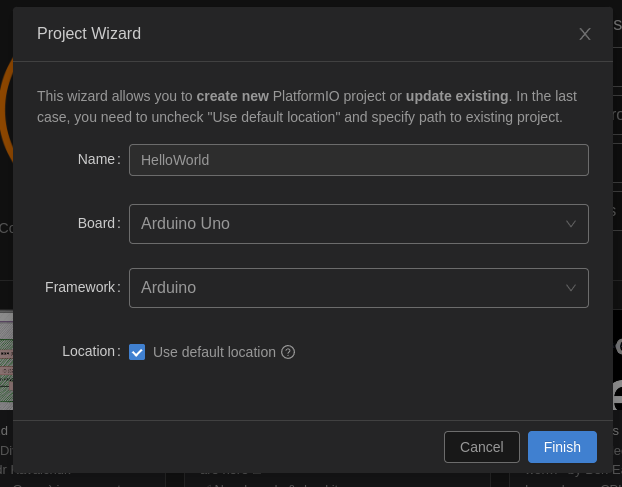Click the chevron arrow in Framework field
This screenshot has width=622, height=487.
pyautogui.click(x=571, y=288)
